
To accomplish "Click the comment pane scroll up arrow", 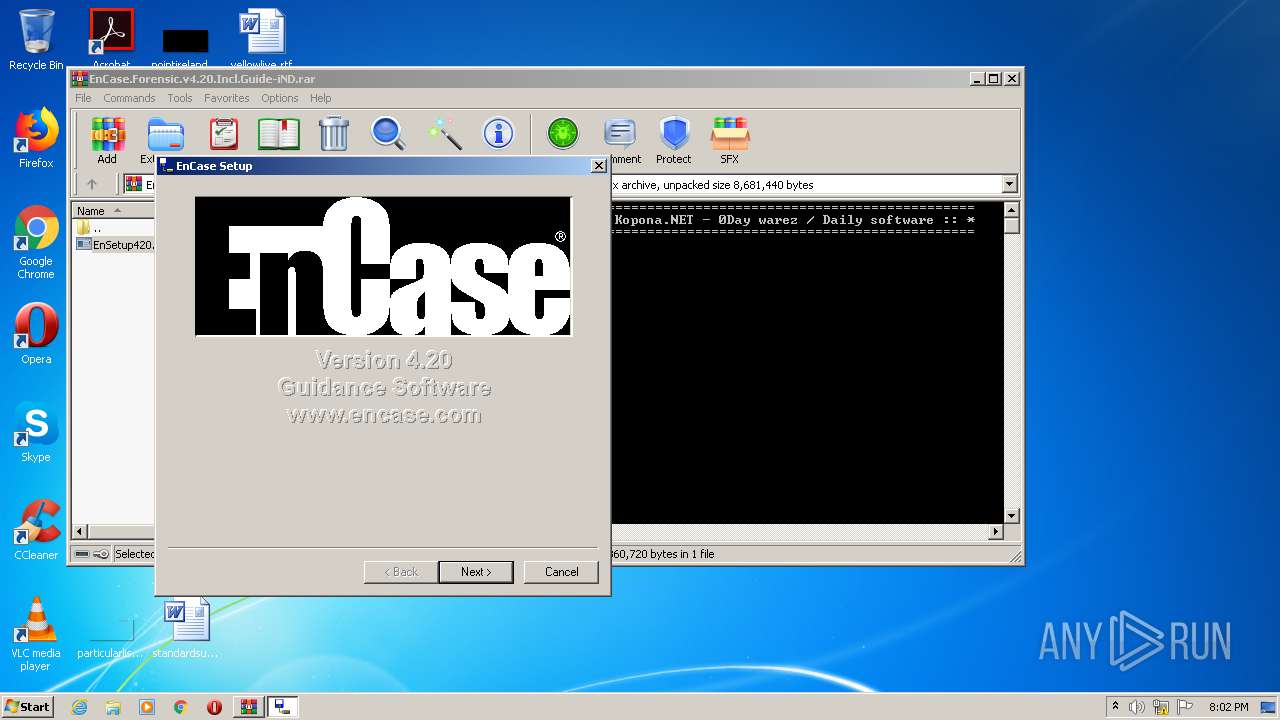I will click(x=1011, y=210).
